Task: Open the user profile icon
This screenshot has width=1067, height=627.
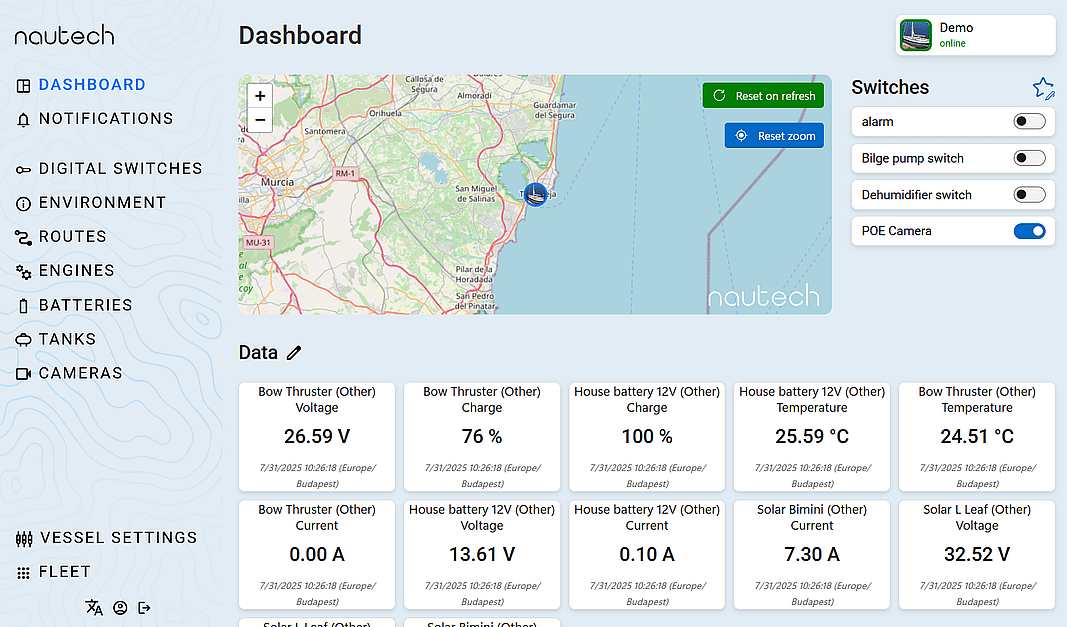Action: (120, 607)
